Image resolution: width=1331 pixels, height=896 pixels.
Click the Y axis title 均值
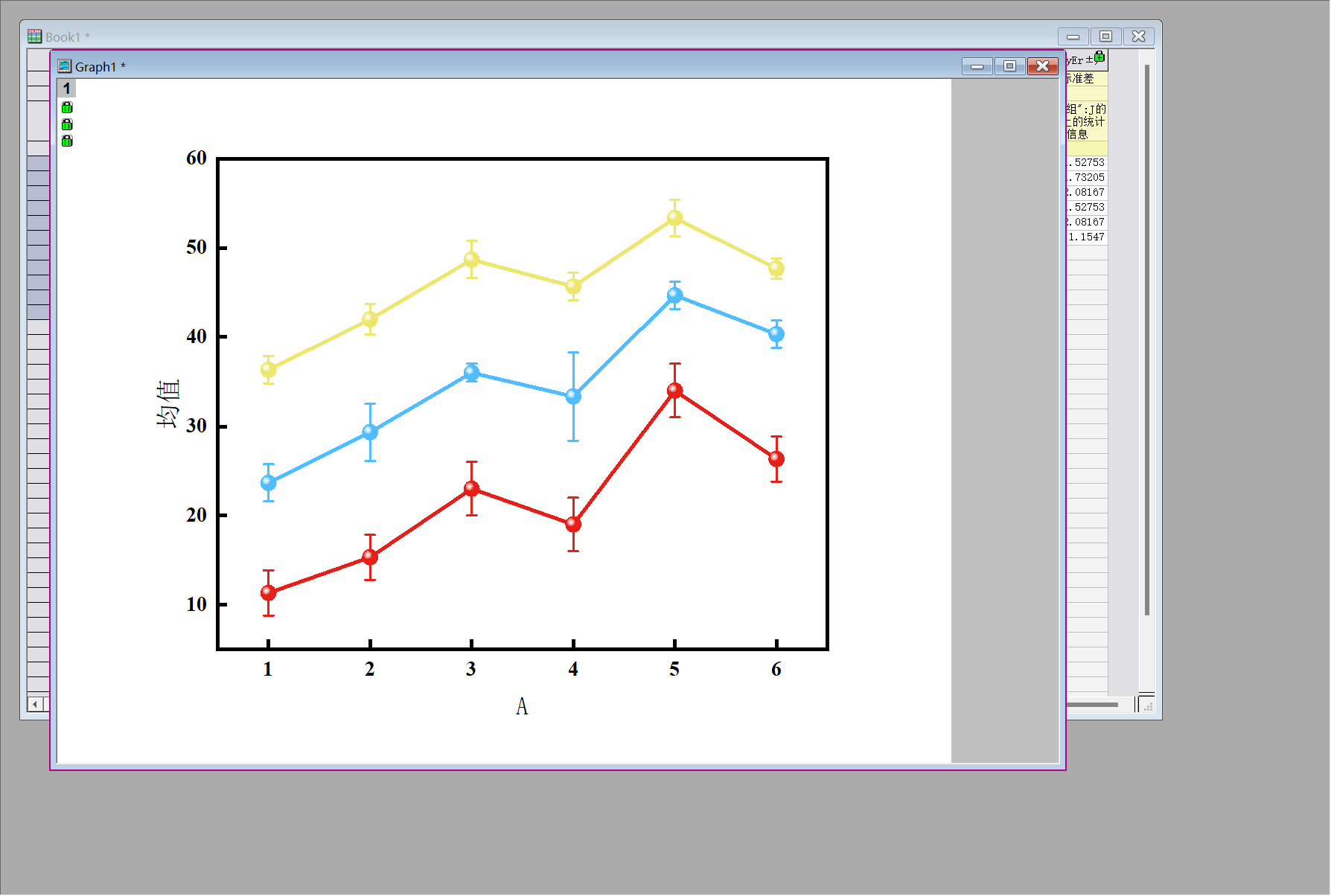click(168, 403)
